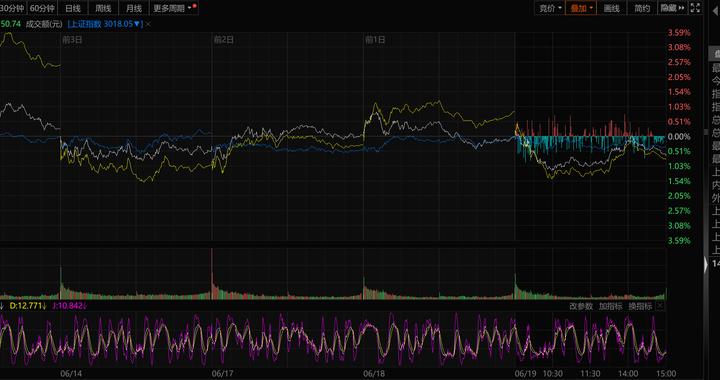Click the 成交额(元) label
This screenshot has width=720, height=380.
tap(44, 24)
